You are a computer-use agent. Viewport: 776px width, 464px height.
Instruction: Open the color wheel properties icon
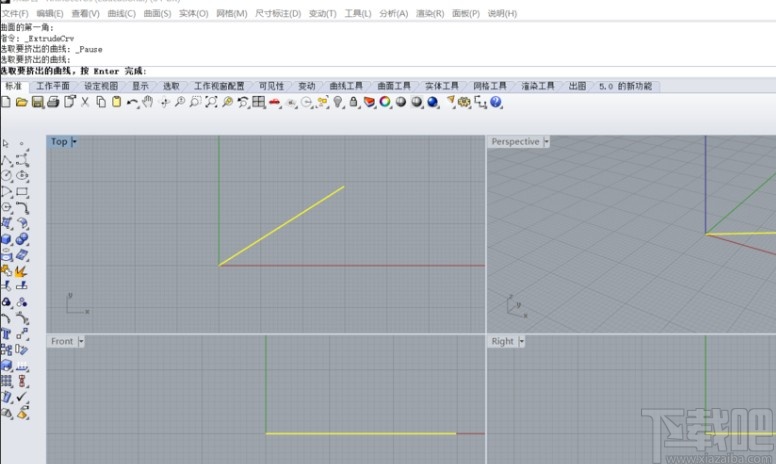pos(385,102)
